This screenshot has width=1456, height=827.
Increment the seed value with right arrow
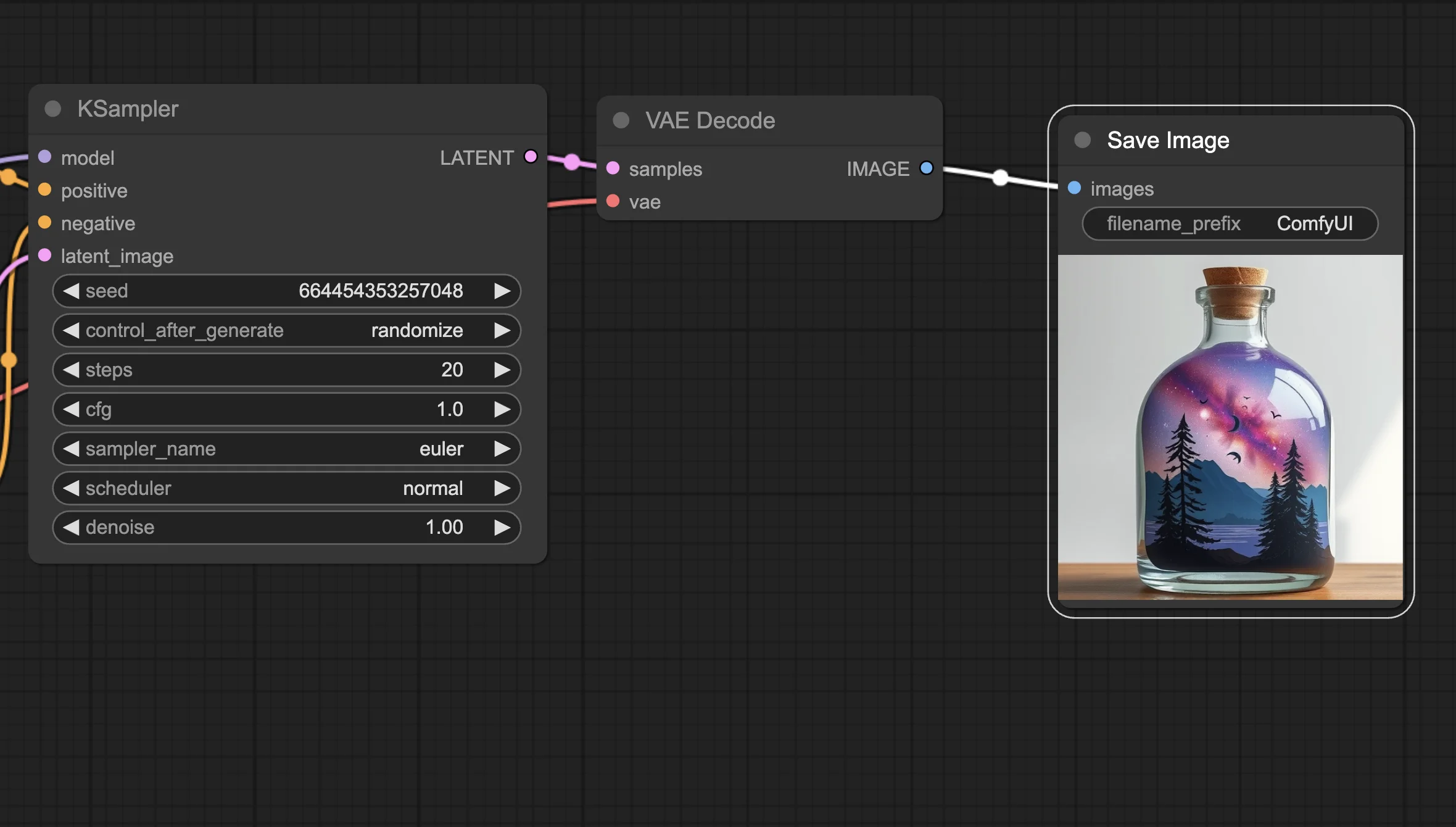[x=502, y=291]
